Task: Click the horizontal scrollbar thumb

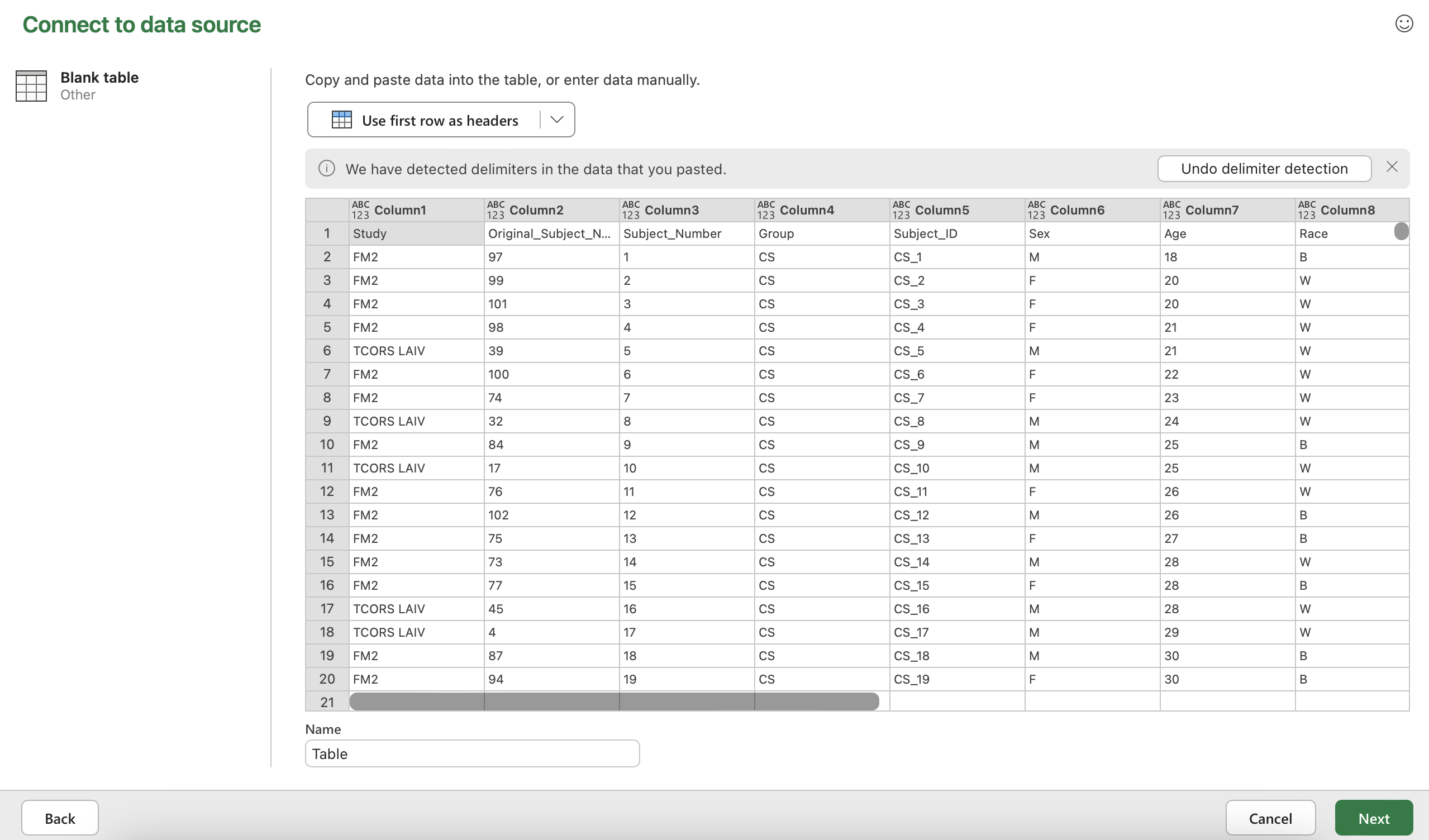Action: coord(613,701)
